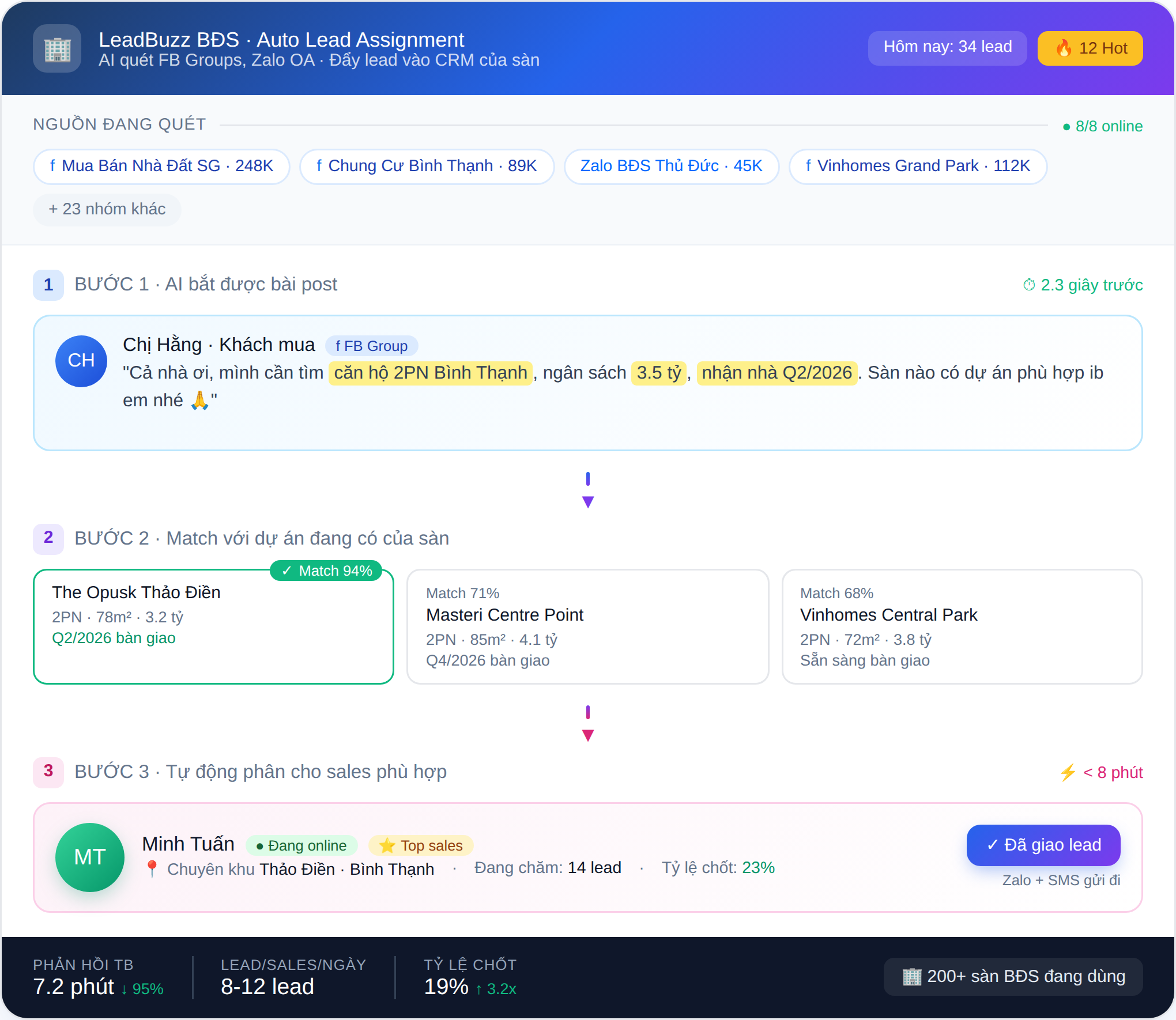Click the step 3 number badge
The height and width of the screenshot is (1020, 1176).
pyautogui.click(x=48, y=772)
